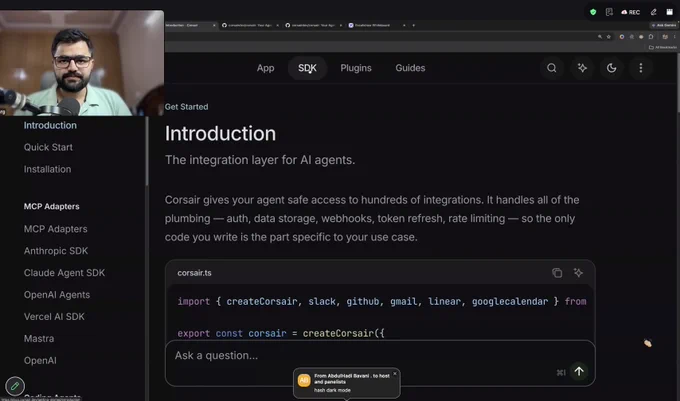Click the sidebar scrollbar

click(x=147, y=152)
